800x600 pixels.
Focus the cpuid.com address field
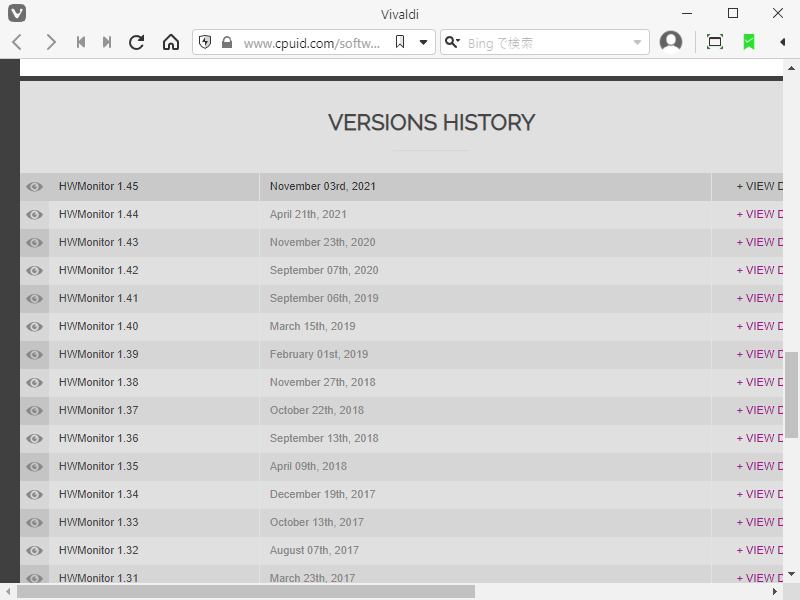[x=312, y=43]
